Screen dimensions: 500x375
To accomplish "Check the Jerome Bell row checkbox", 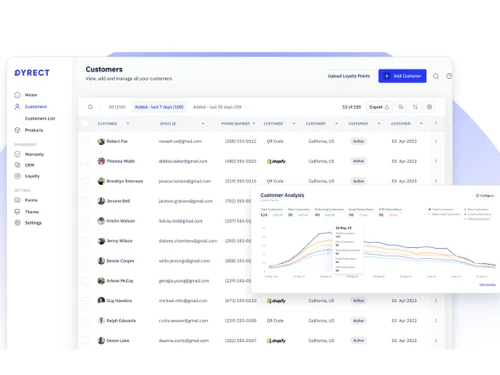I will (x=85, y=201).
